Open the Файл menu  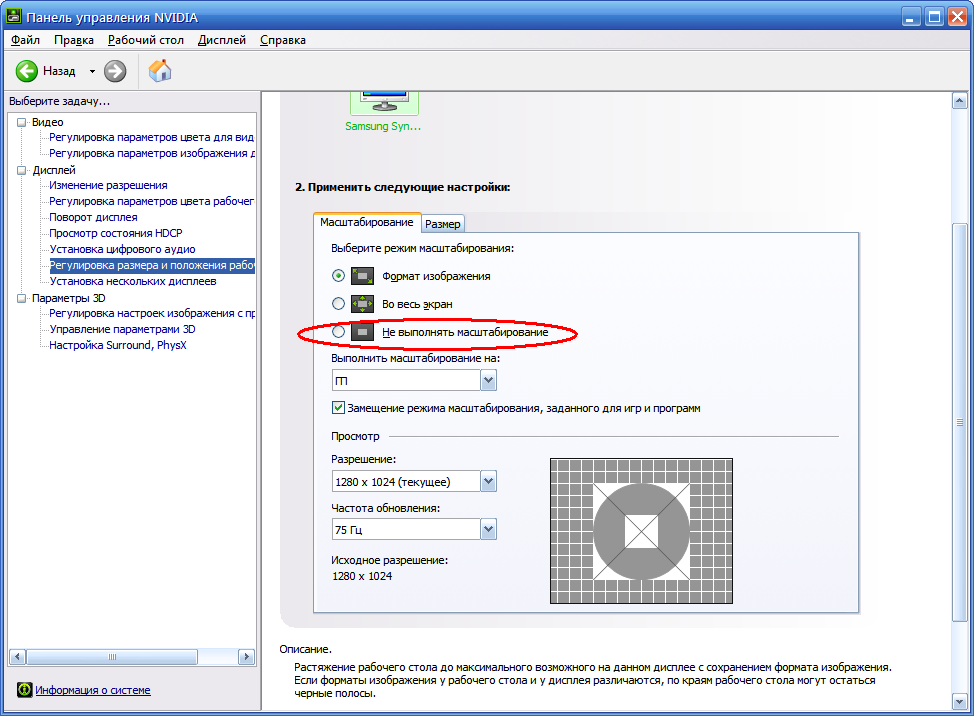coord(25,40)
